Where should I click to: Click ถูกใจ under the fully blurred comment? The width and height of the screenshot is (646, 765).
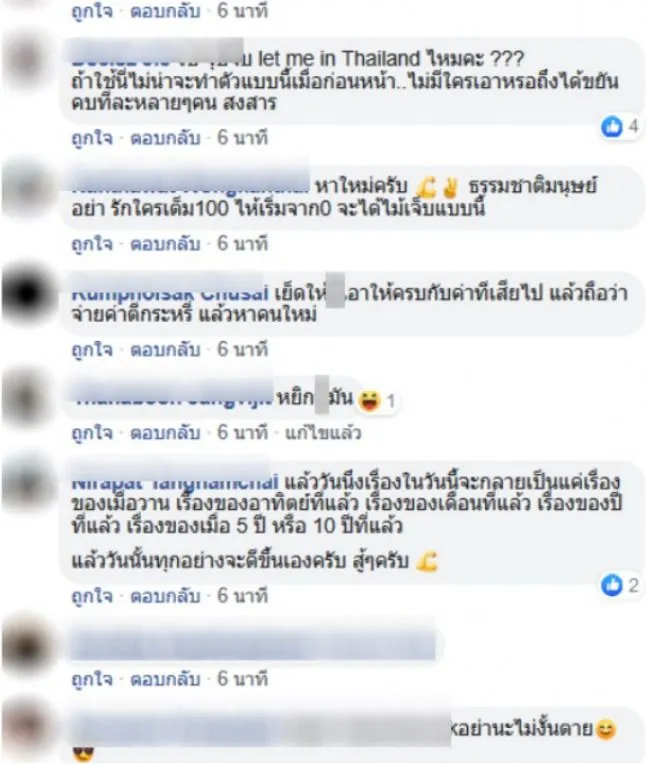click(x=92, y=679)
